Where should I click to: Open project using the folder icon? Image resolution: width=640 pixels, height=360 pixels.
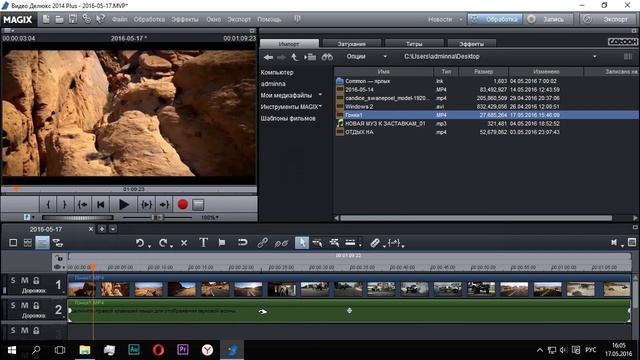pos(60,19)
